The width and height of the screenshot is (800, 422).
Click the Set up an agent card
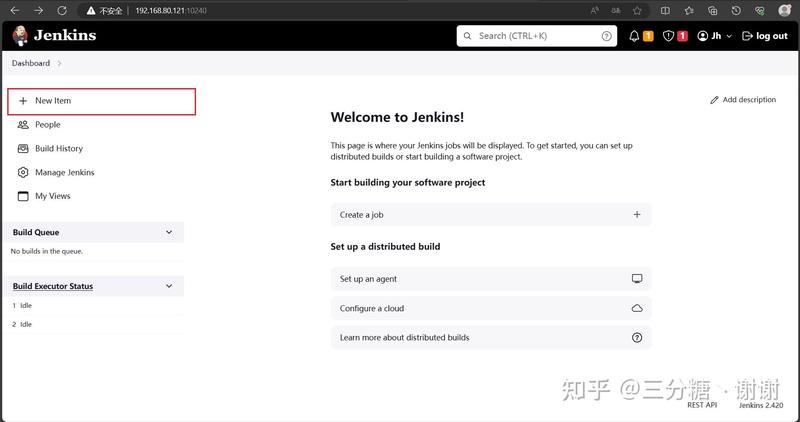[491, 279]
